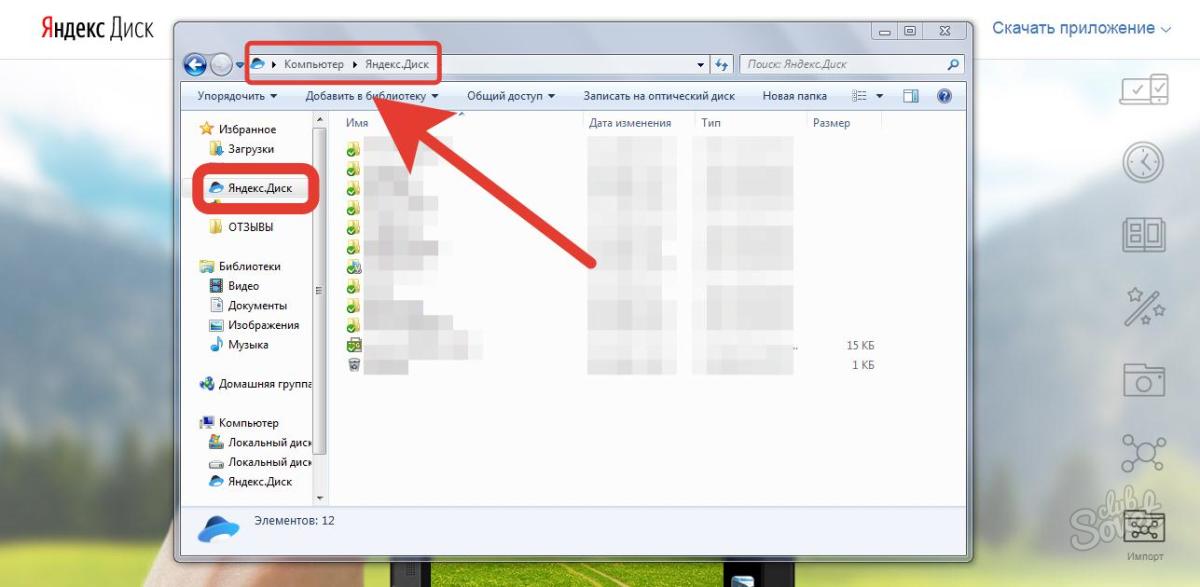Click the devices sync icon on the Yandex page
This screenshot has width=1200, height=587.
click(x=1143, y=89)
